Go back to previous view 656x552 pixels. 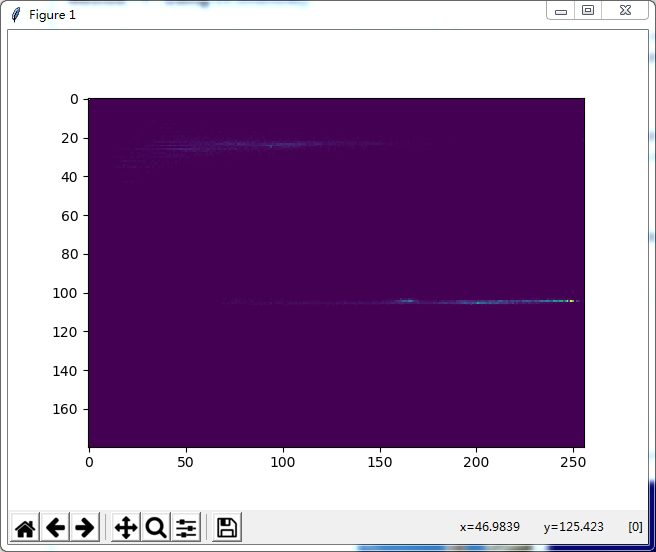tap(55, 527)
